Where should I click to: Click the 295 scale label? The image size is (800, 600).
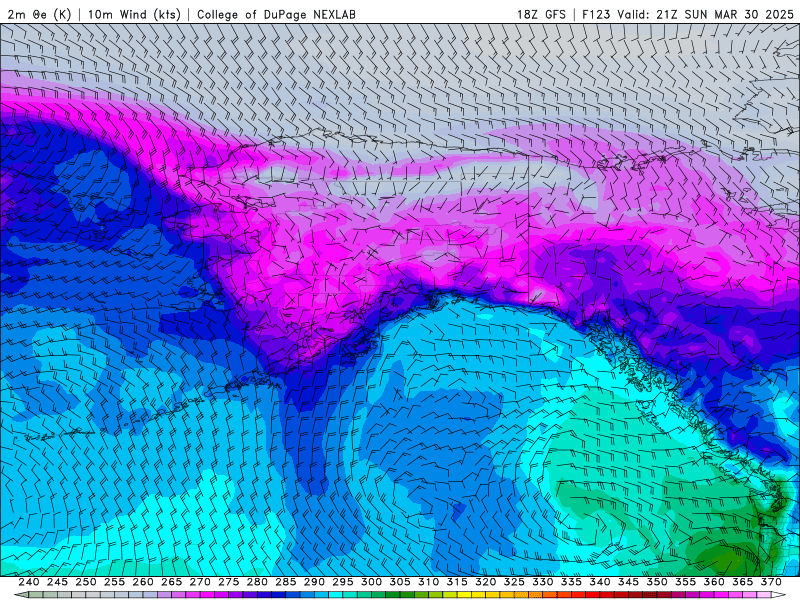coord(343,582)
